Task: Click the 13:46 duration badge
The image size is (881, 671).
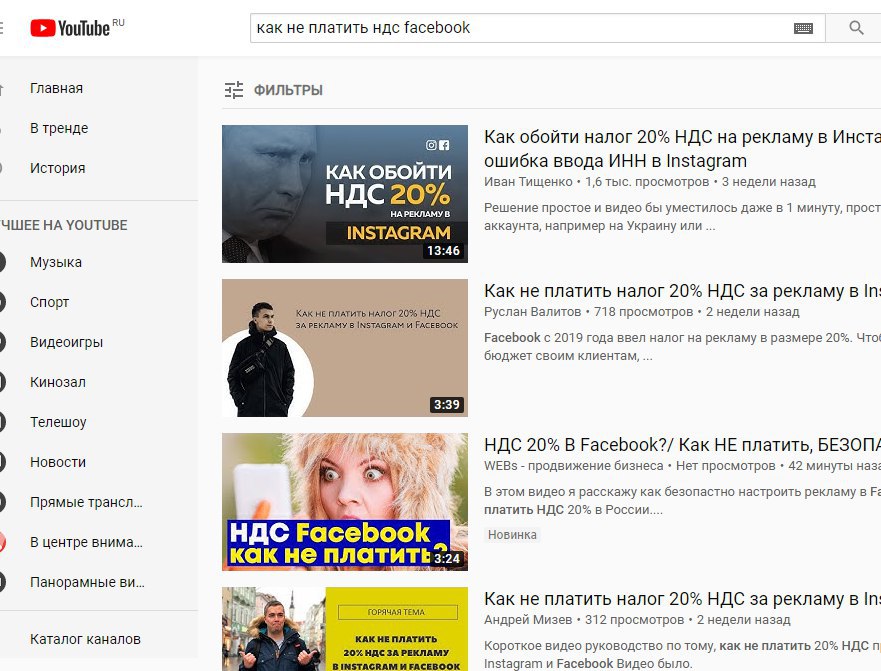Action: click(443, 251)
